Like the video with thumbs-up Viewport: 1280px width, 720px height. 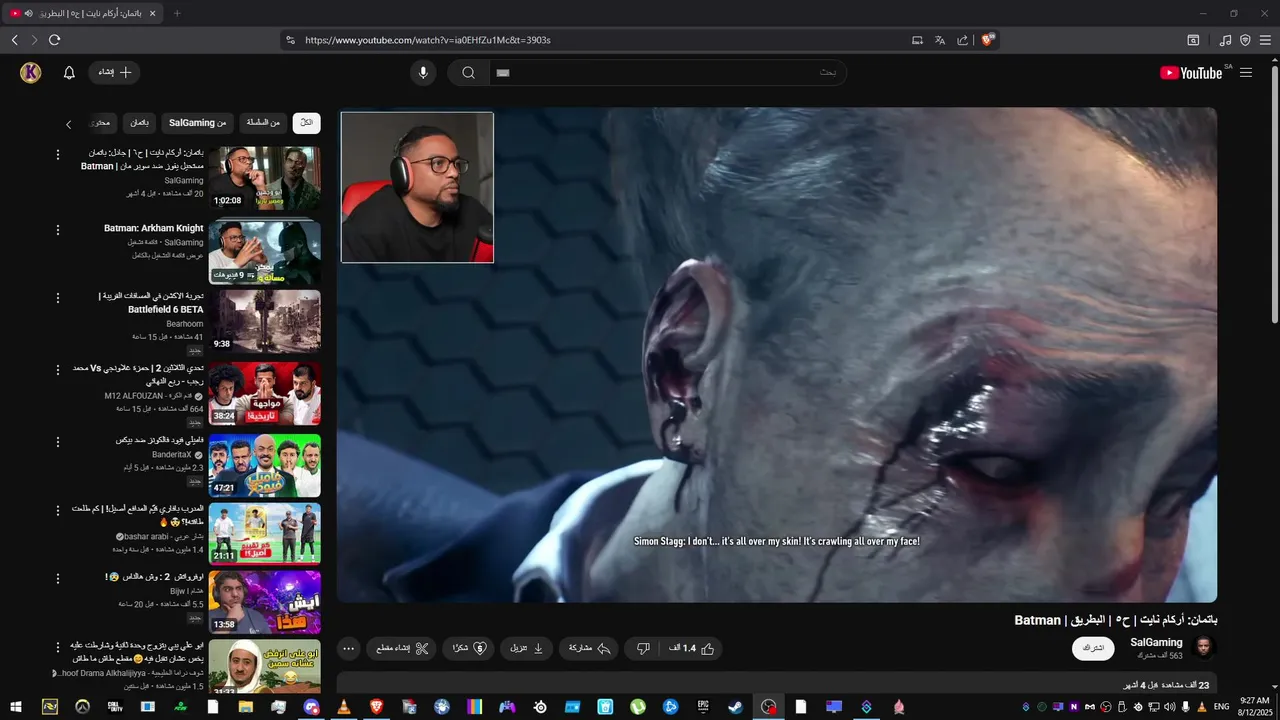tap(691, 649)
